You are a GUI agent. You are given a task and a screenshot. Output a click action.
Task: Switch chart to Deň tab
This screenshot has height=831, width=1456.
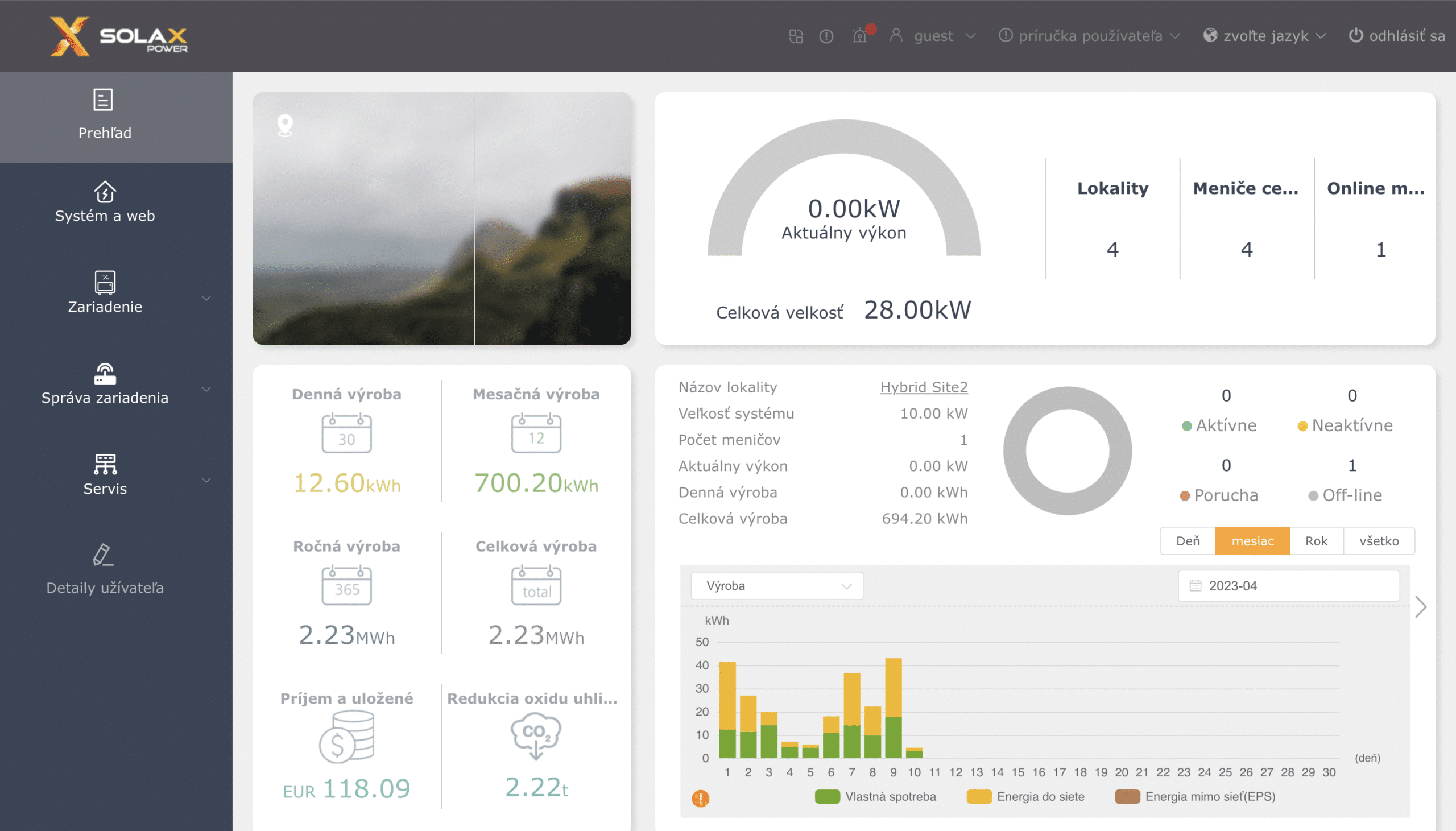(x=1188, y=540)
